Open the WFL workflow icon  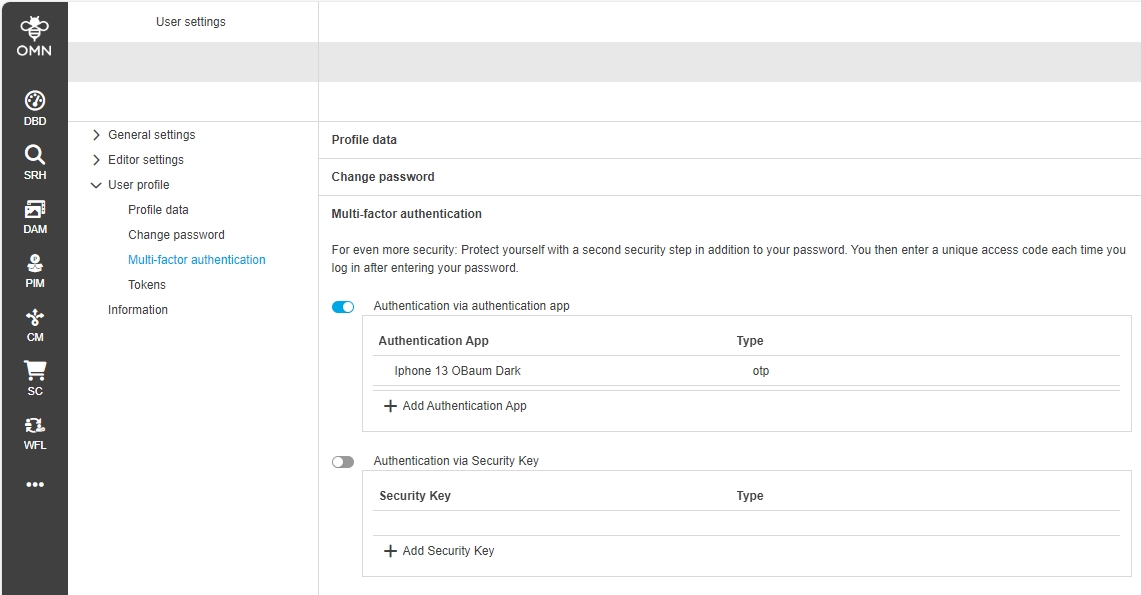coord(35,431)
